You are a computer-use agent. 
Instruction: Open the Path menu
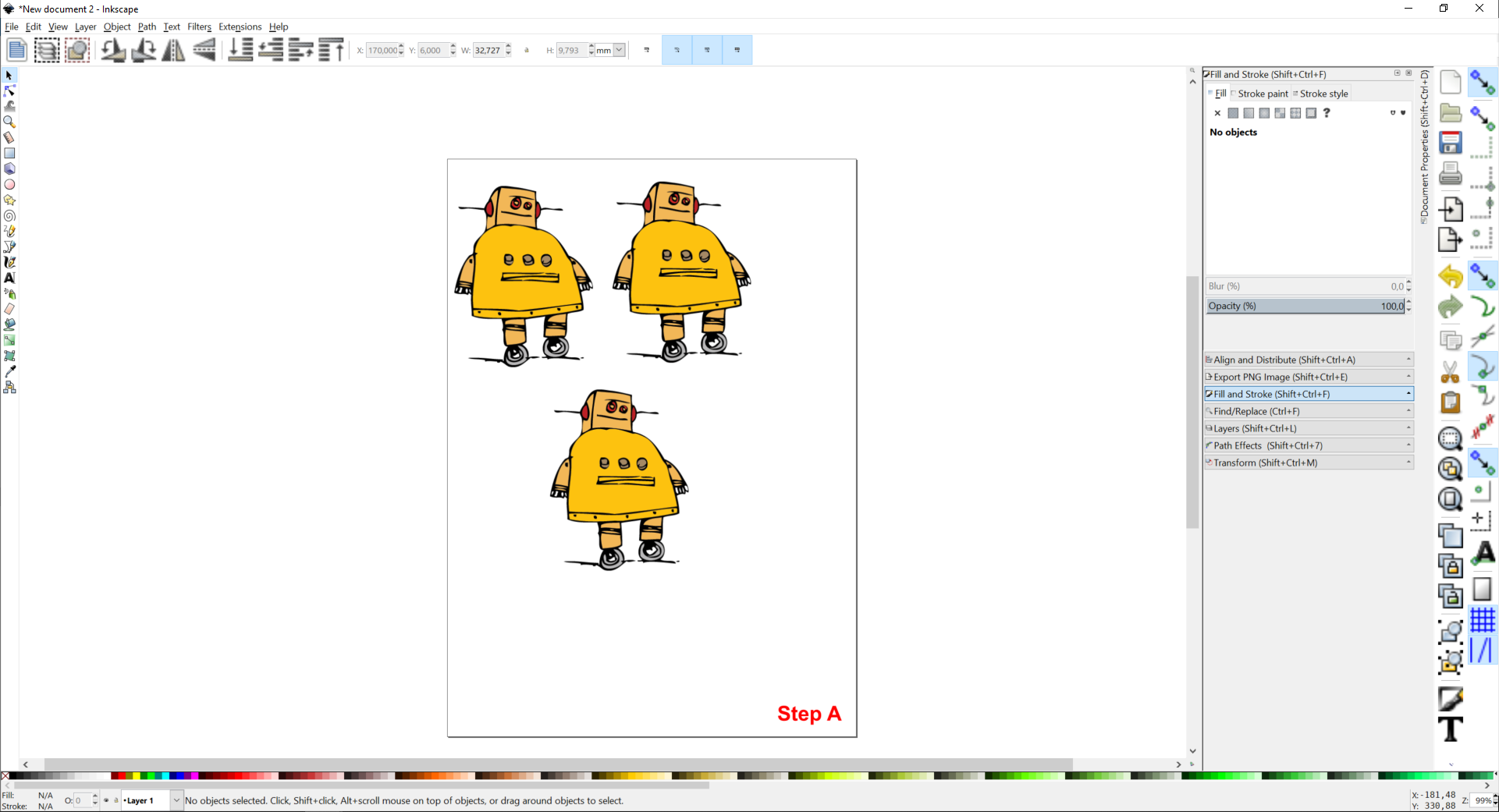coord(147,27)
